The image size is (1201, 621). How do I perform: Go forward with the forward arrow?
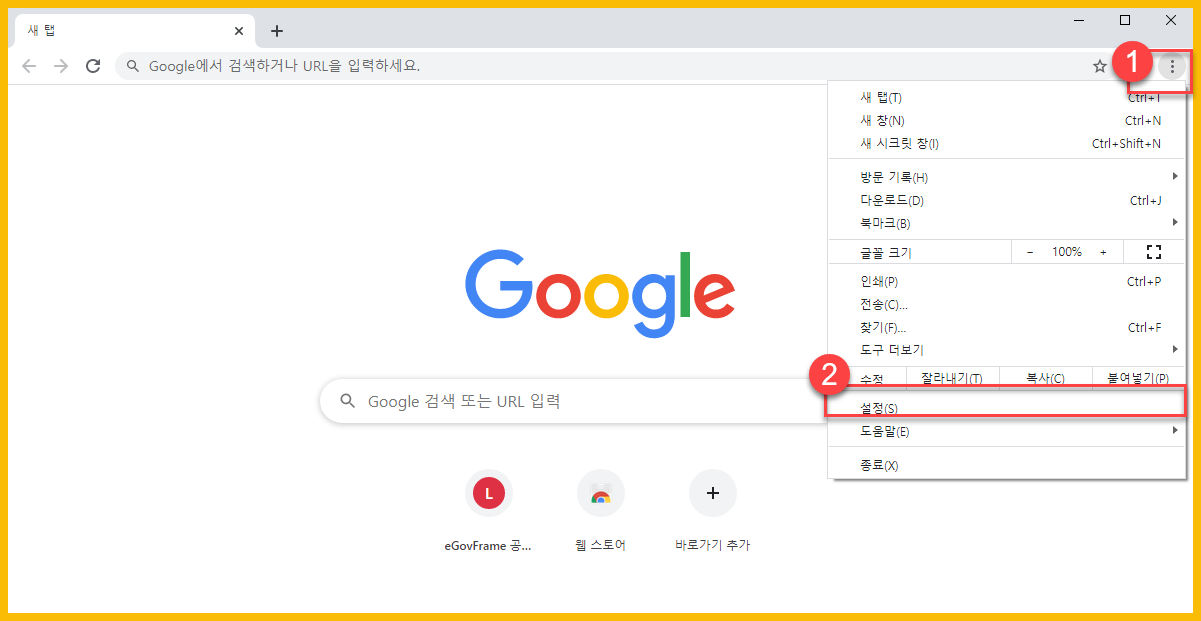61,66
